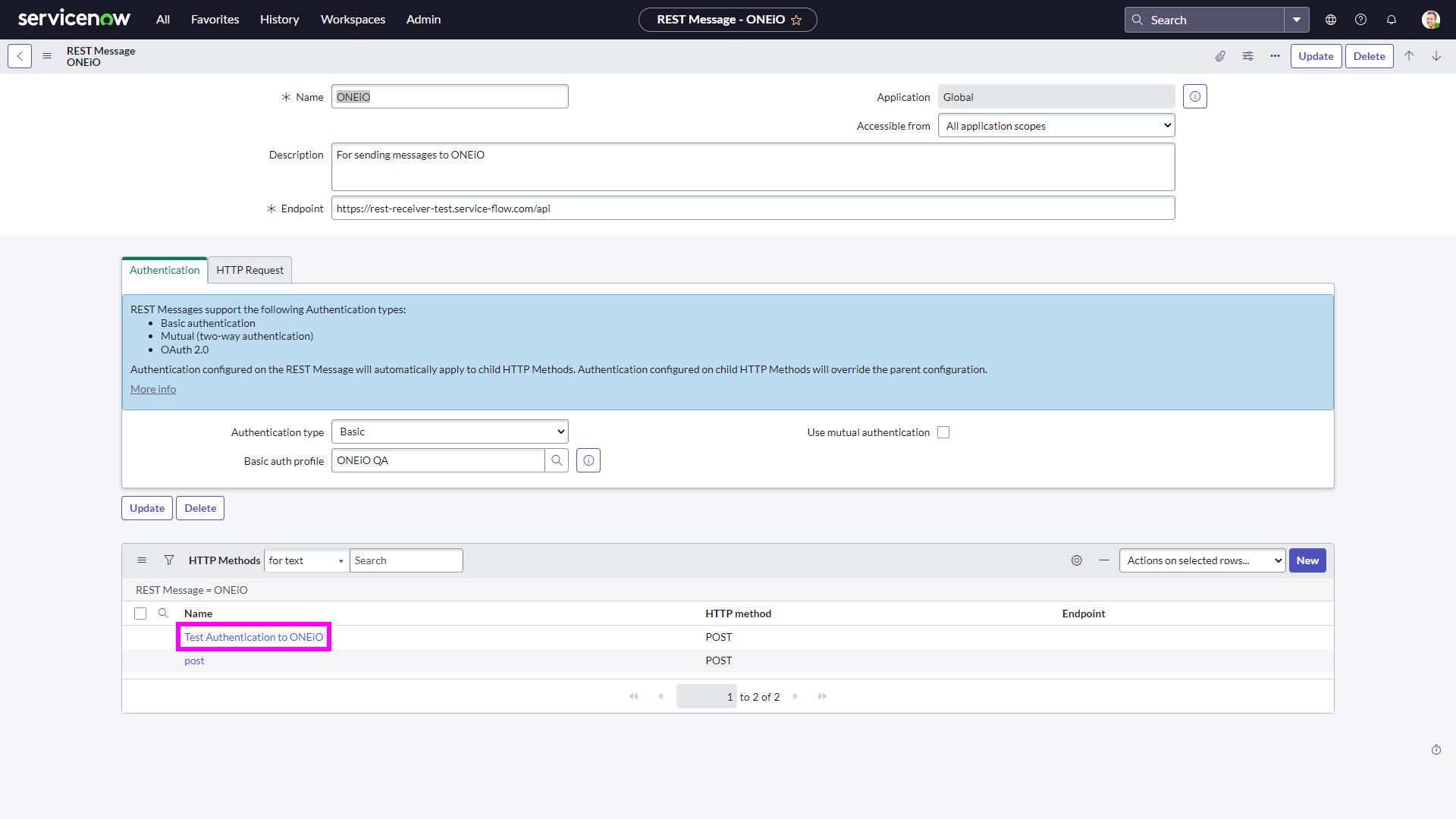Sort by HTTP method column header
Image resolution: width=1456 pixels, height=819 pixels.
738,613
